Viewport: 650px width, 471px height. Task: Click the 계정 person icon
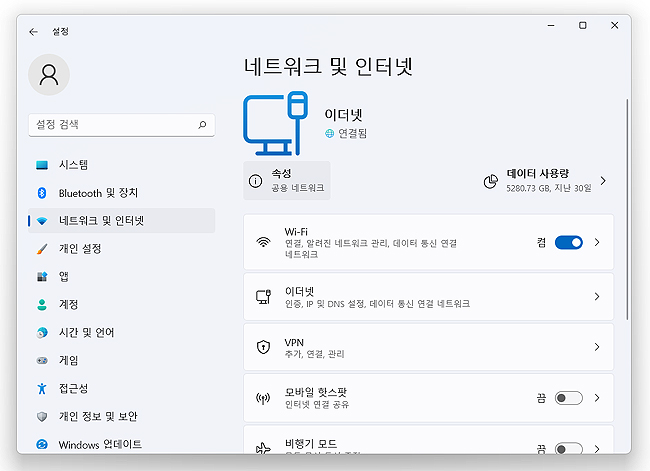tap(42, 305)
